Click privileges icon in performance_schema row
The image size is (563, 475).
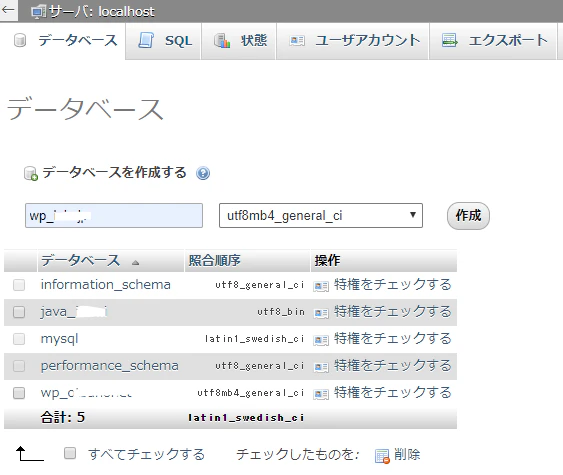point(321,367)
